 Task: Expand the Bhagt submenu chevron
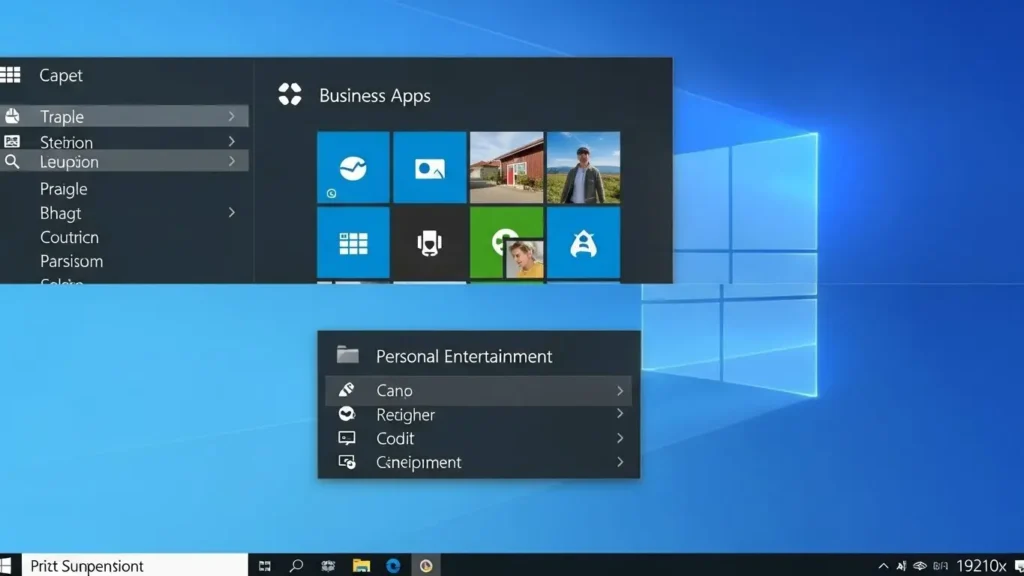[x=231, y=213]
